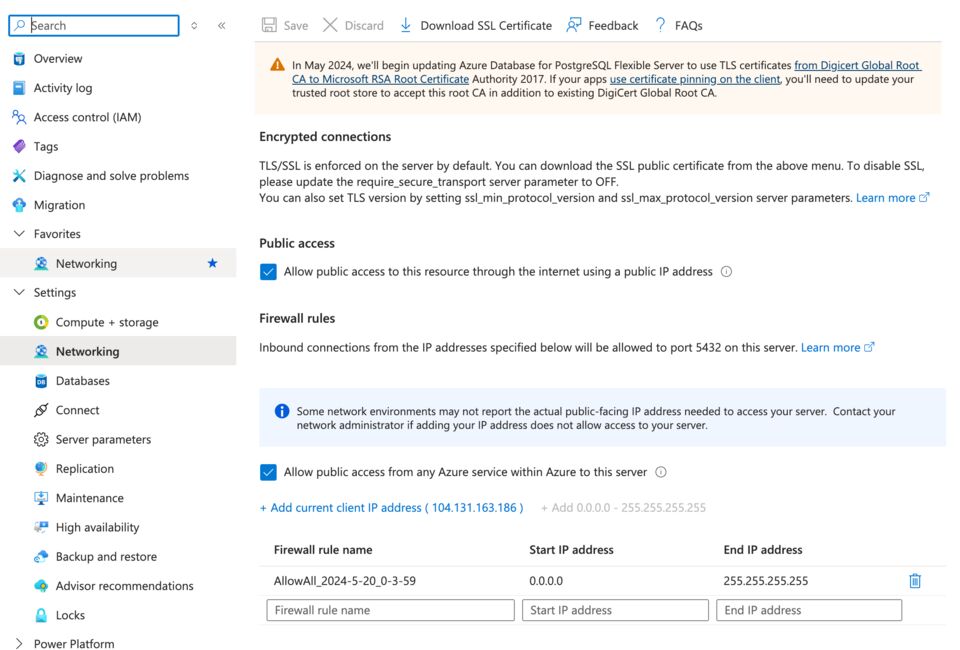The width and height of the screenshot is (960, 650).
Task: Open the Backup and restore page
Action: point(106,557)
